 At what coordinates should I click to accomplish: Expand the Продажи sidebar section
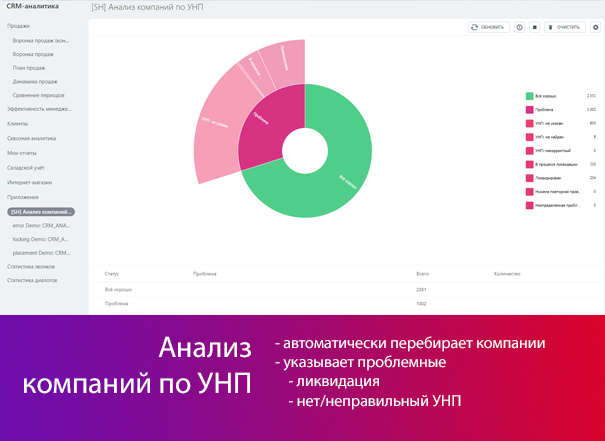tap(19, 25)
